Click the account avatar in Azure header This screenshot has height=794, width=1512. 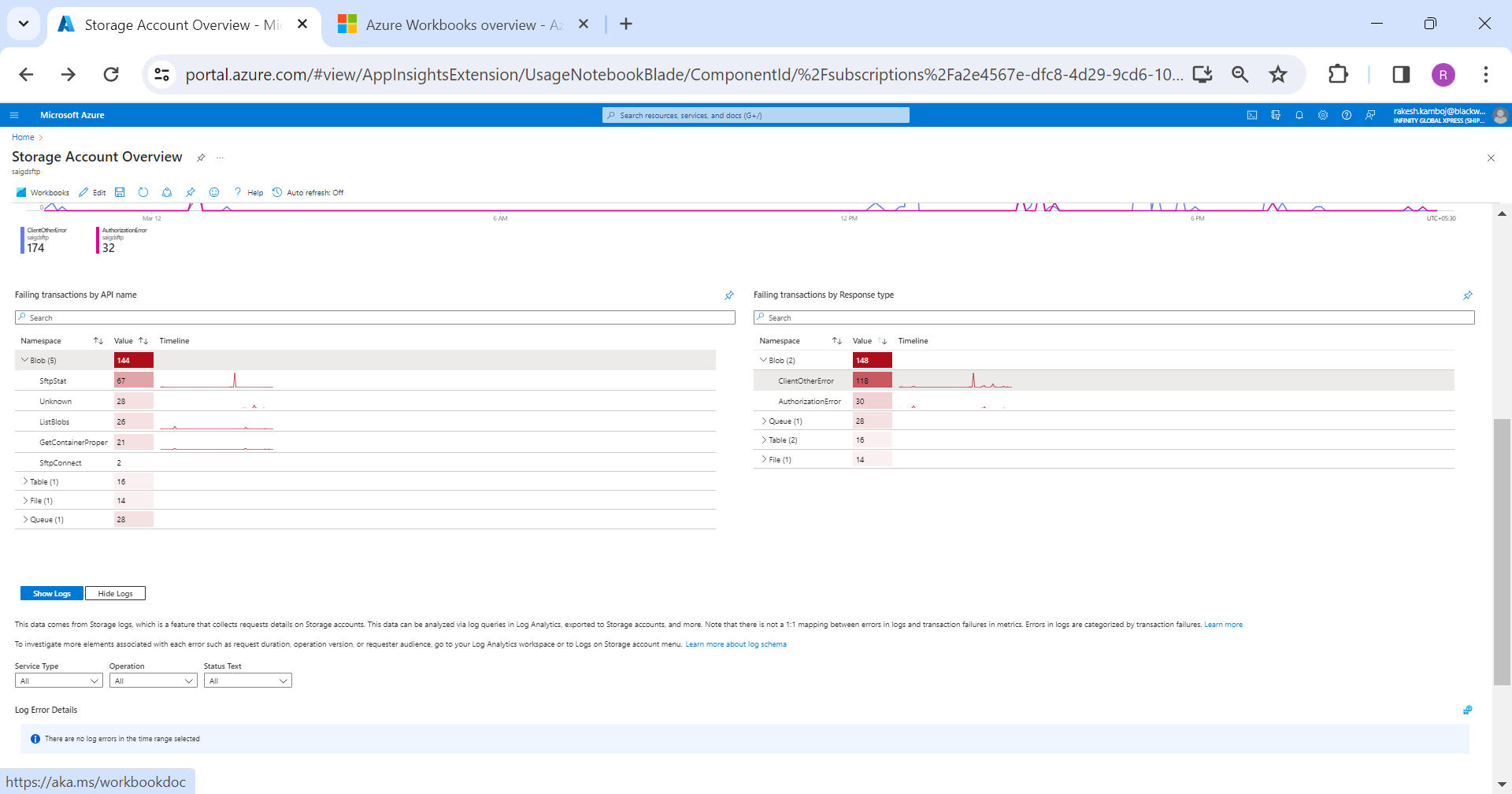point(1500,116)
